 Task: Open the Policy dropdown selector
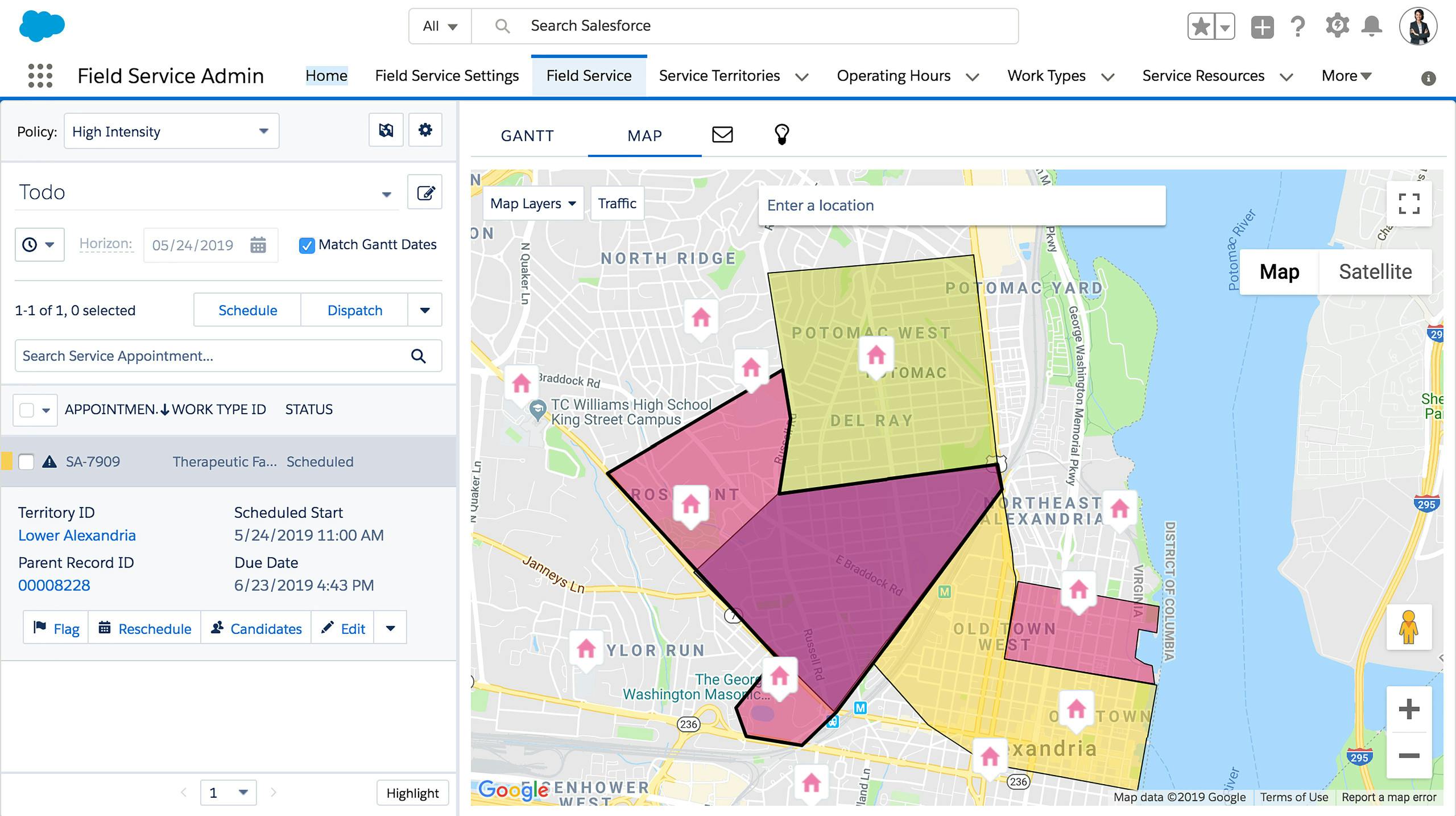(x=170, y=131)
